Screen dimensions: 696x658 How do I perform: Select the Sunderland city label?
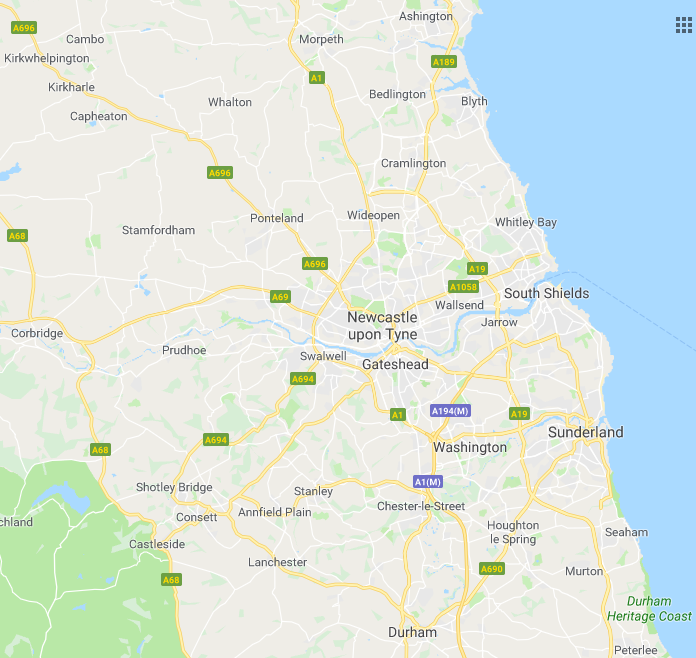(x=585, y=432)
